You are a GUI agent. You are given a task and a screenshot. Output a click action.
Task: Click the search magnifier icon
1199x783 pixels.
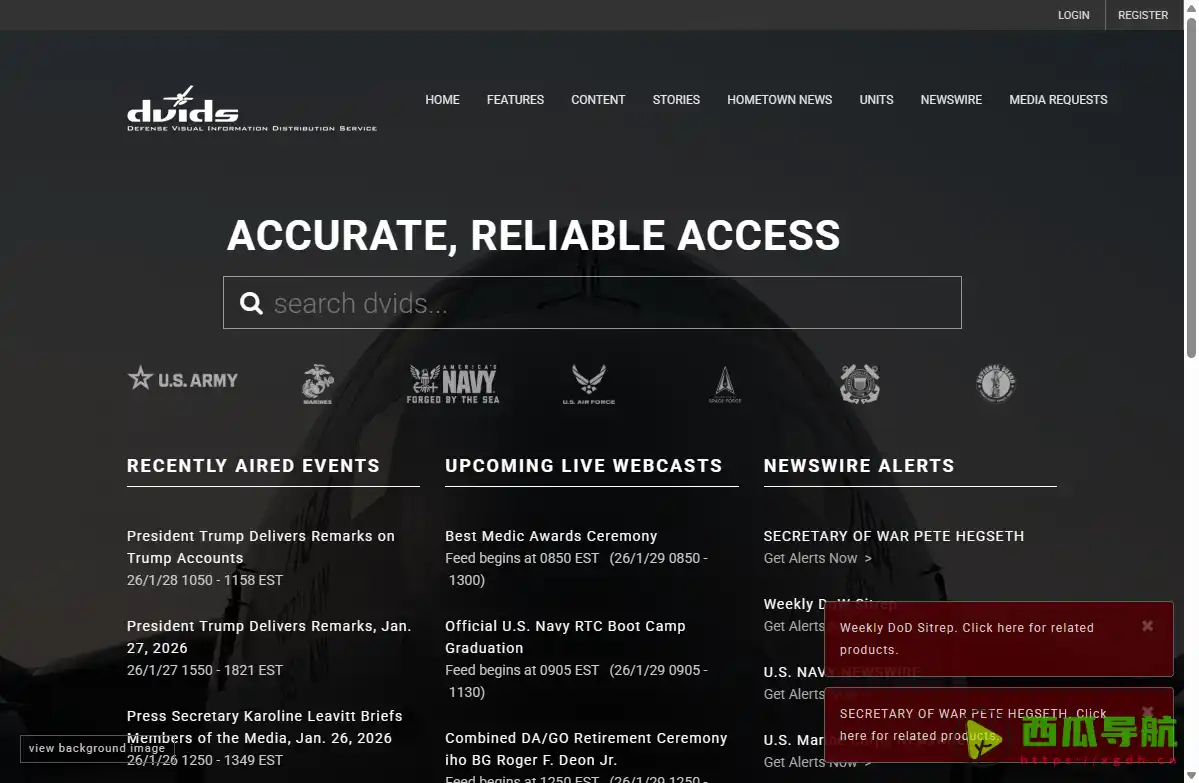251,303
